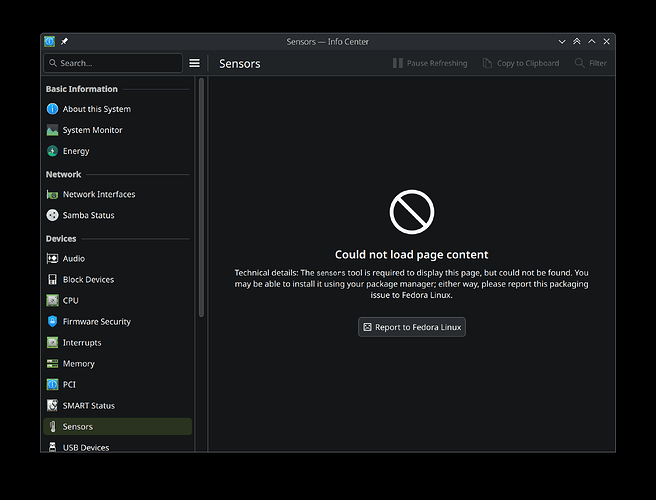Toggle the pin window icon
Image resolution: width=656 pixels, height=500 pixels.
(64, 41)
